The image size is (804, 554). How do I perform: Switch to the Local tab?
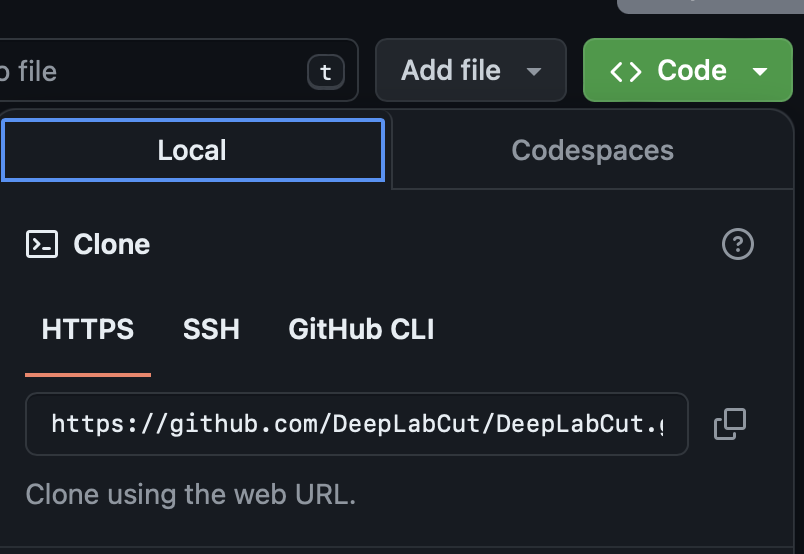click(193, 150)
